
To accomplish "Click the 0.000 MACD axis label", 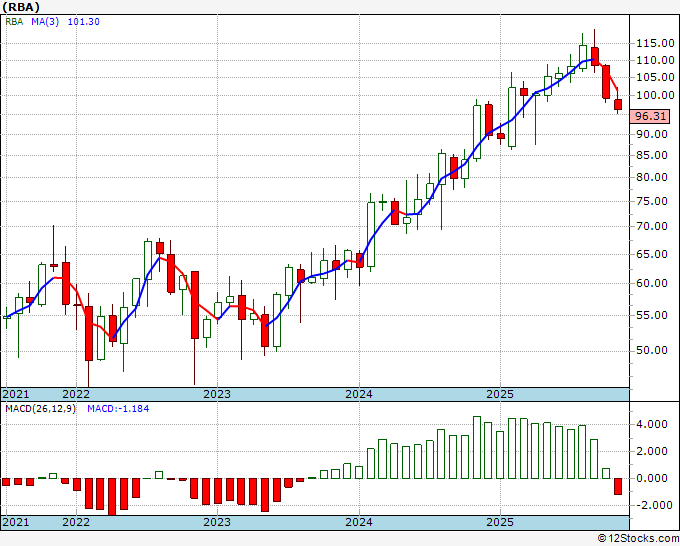I will [652, 478].
